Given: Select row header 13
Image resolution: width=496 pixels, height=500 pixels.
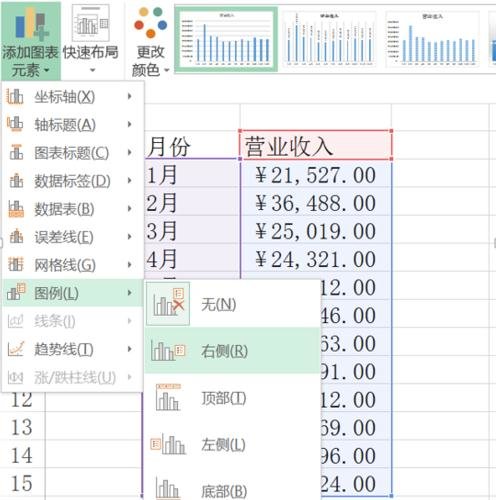Looking at the screenshot, I should (22, 426).
